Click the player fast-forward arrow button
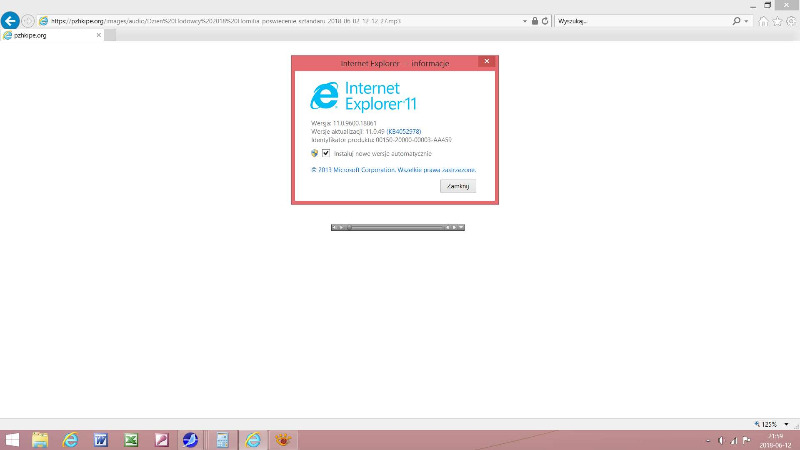The height and width of the screenshot is (450, 800). click(x=454, y=228)
